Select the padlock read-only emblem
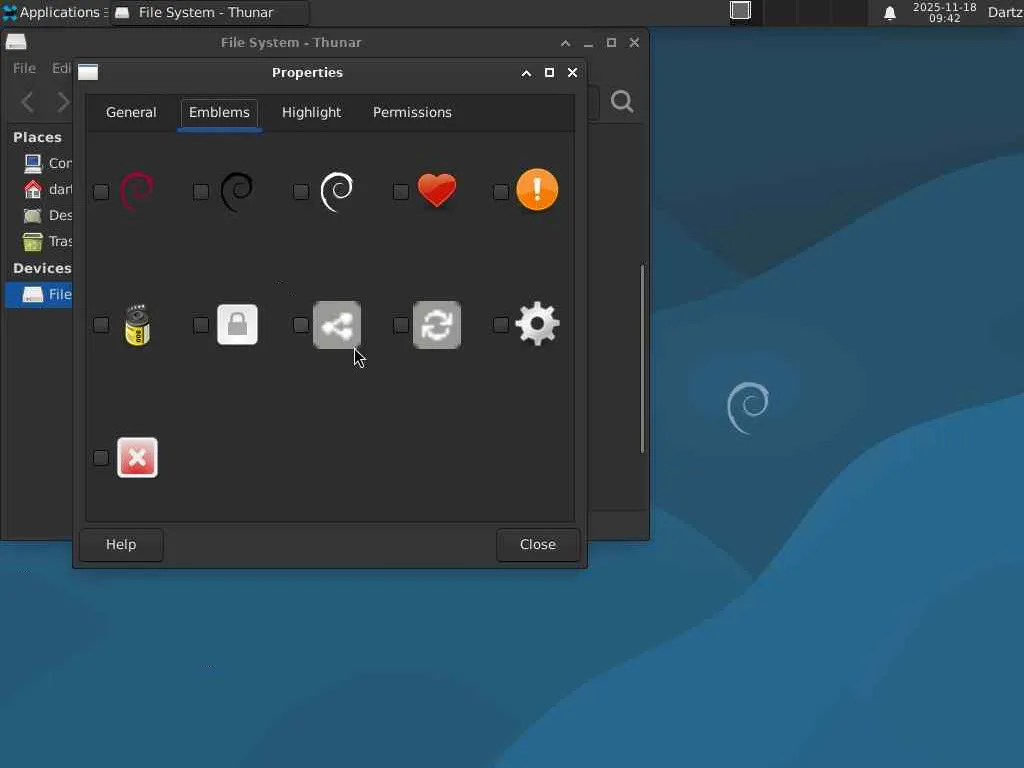The image size is (1024, 768). (x=237, y=325)
